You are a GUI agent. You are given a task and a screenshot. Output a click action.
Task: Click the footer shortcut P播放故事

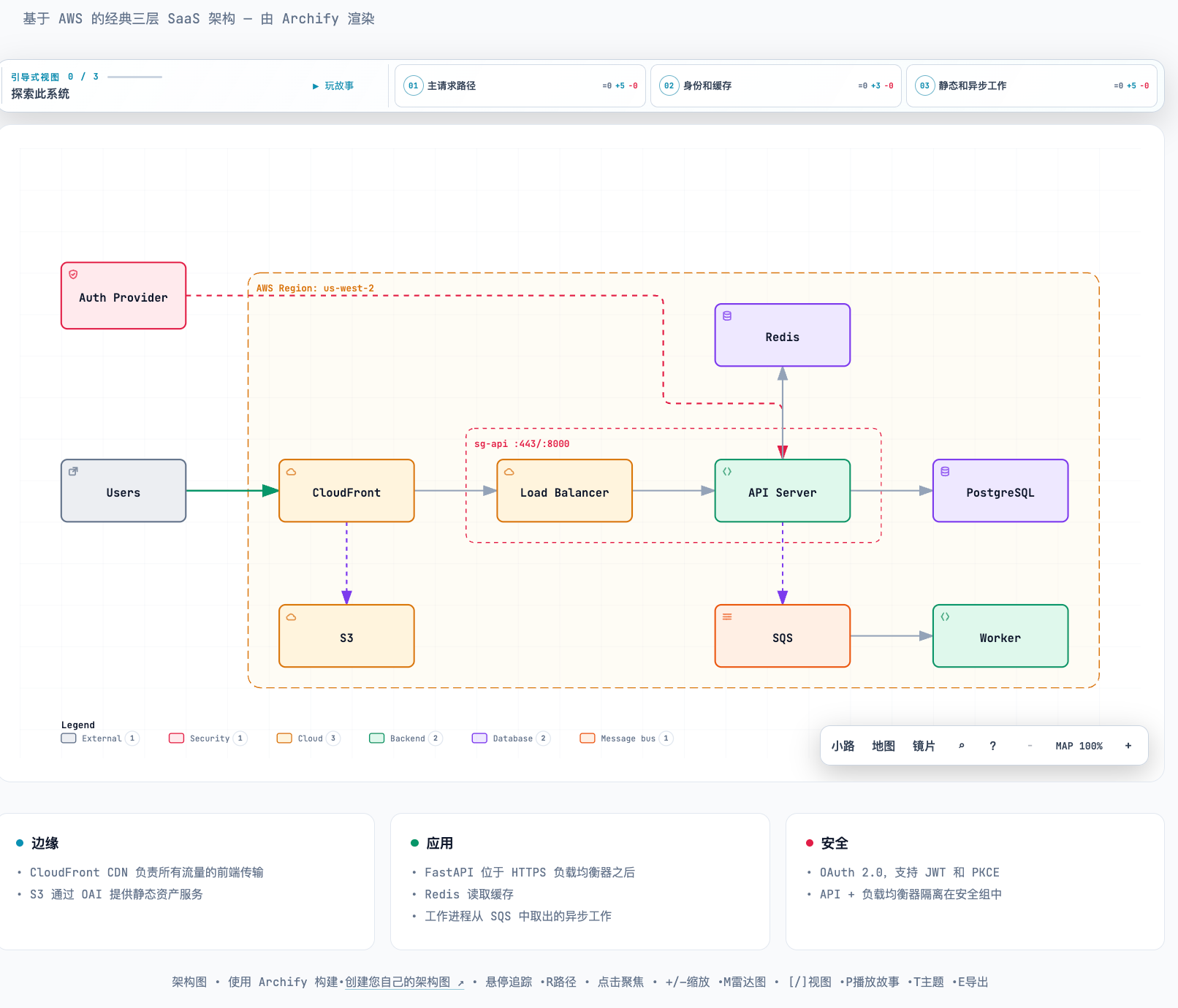(x=873, y=982)
